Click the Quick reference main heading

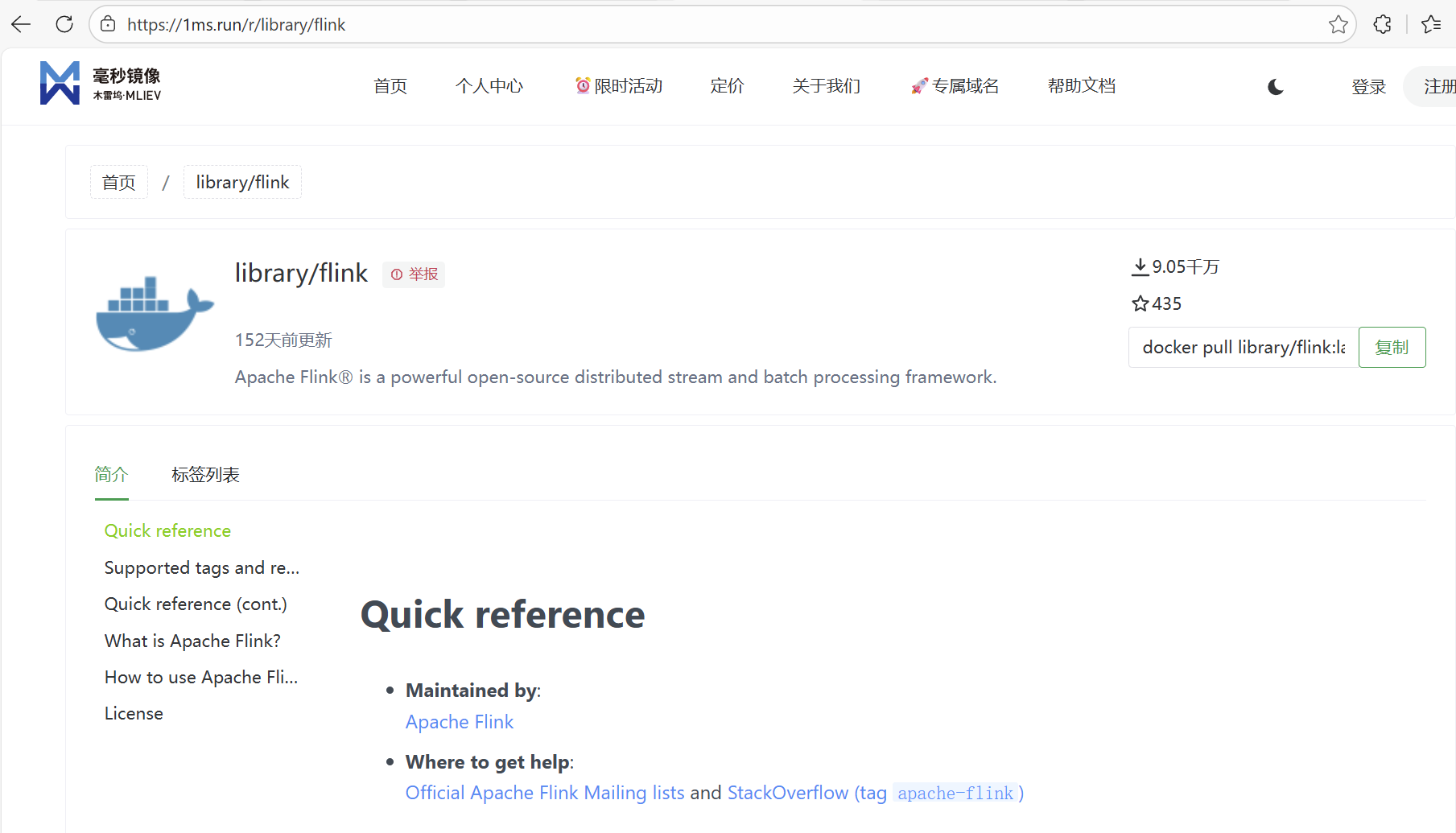[502, 615]
